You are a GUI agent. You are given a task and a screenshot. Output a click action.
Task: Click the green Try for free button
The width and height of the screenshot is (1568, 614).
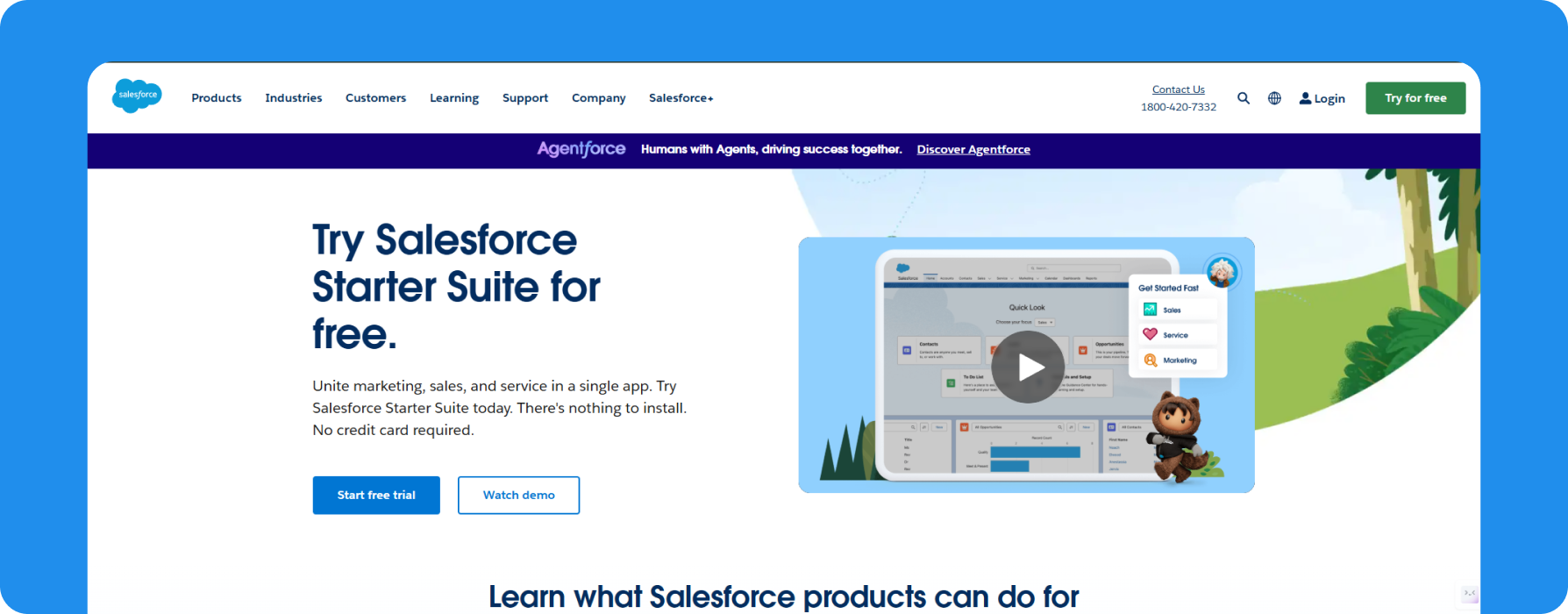1415,98
